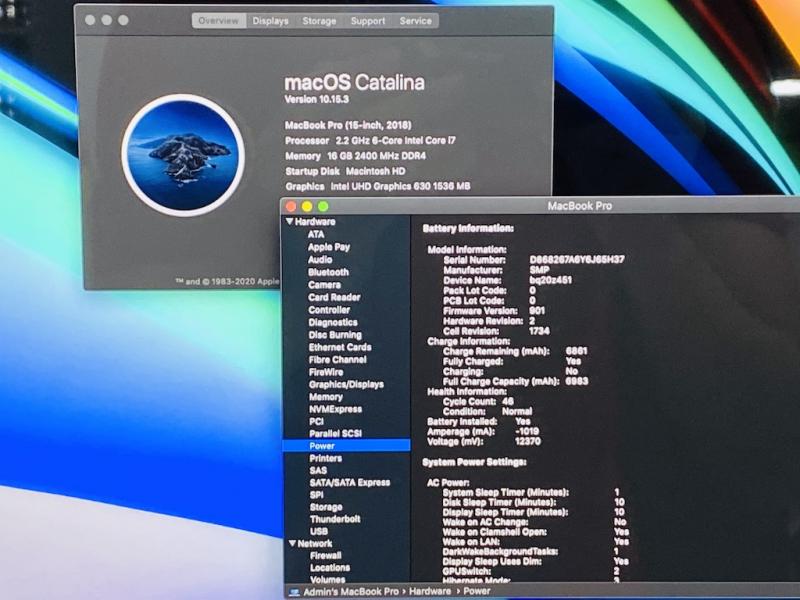
Task: Open the NVMExpress entry
Action: (x=335, y=409)
